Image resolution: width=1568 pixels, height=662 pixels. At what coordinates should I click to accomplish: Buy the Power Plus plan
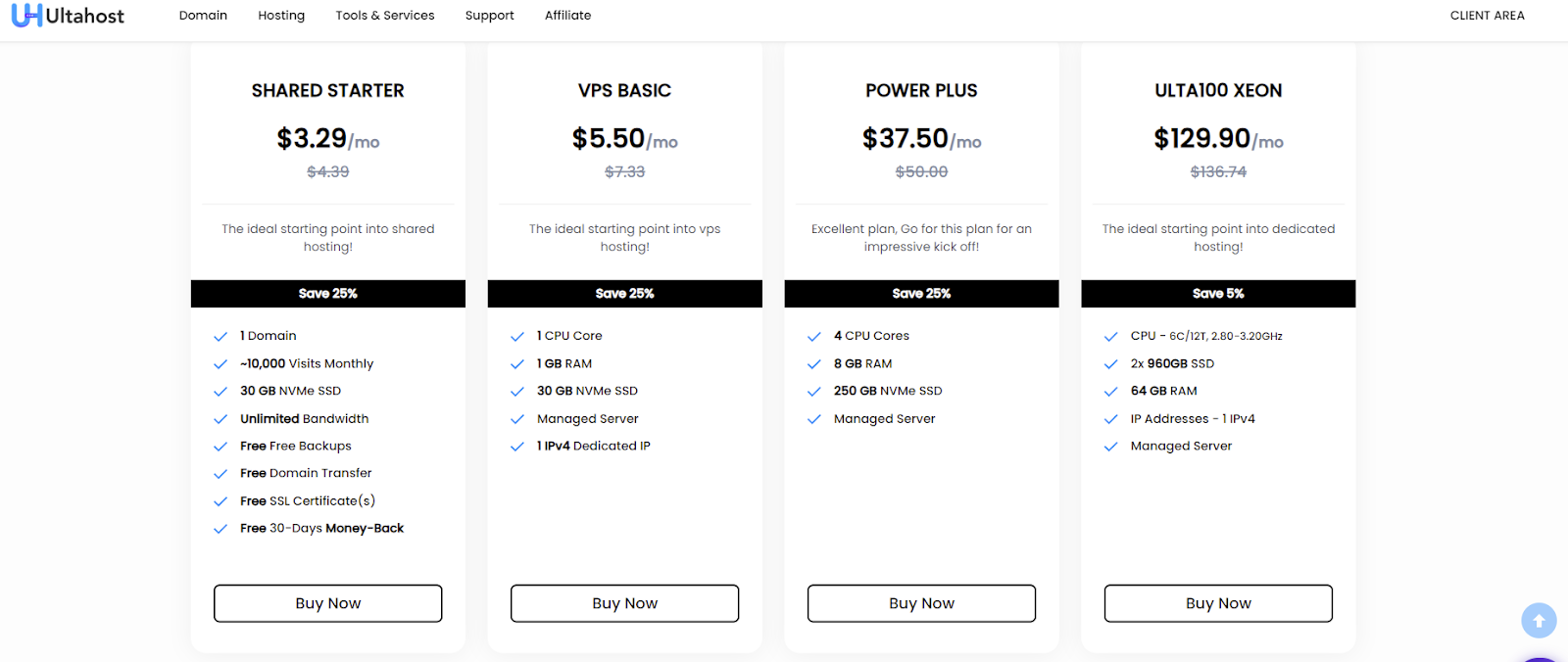(x=921, y=603)
